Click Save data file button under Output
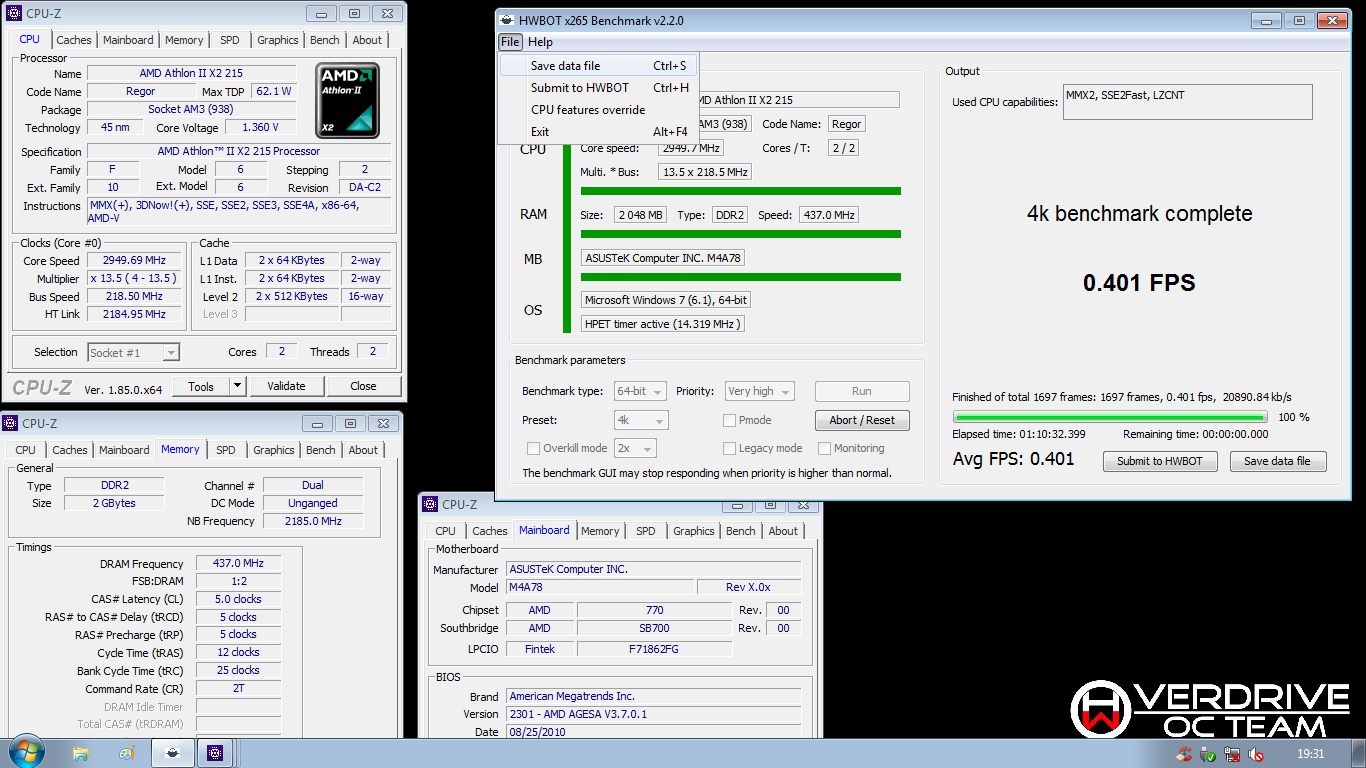Screen dimensions: 1366x768 click(1277, 461)
